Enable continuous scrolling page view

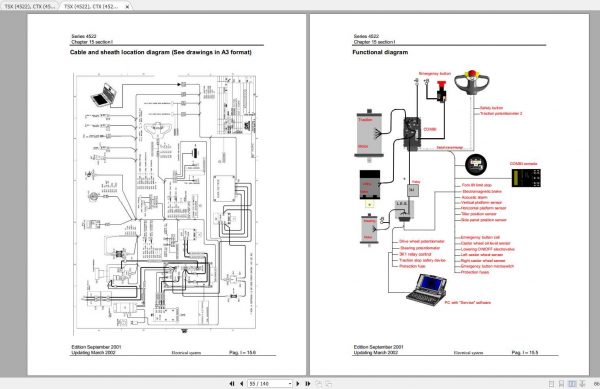point(561,383)
